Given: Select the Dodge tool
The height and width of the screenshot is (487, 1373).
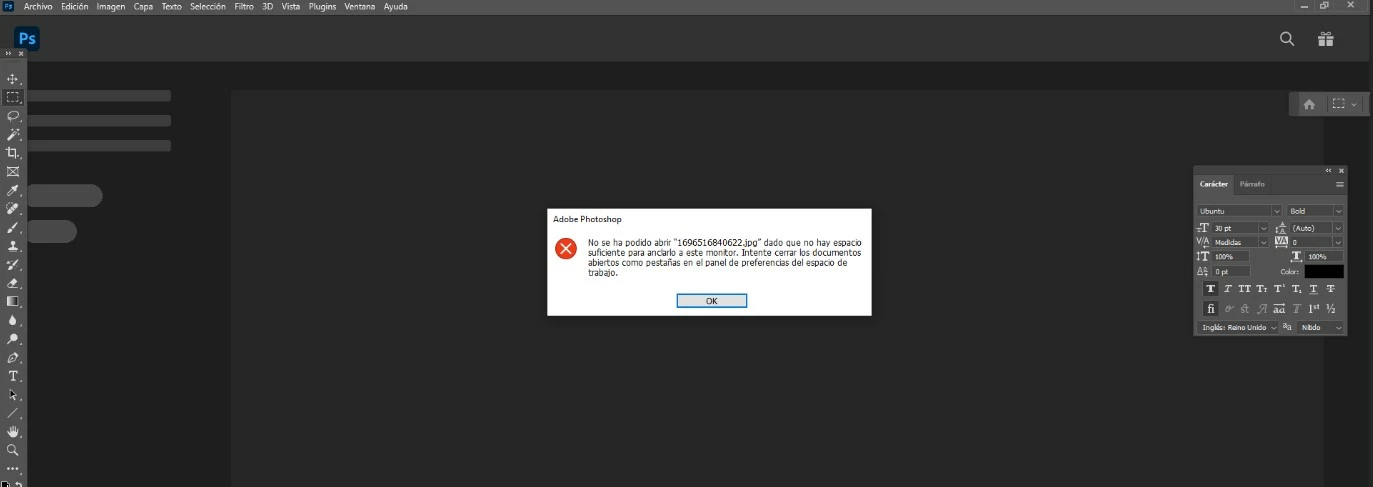Looking at the screenshot, I should 13,339.
